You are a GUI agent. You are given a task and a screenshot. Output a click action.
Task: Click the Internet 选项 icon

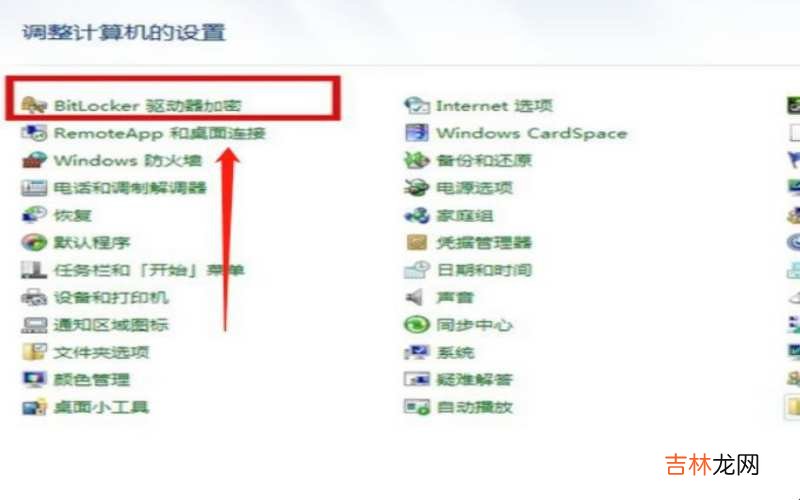(x=417, y=106)
